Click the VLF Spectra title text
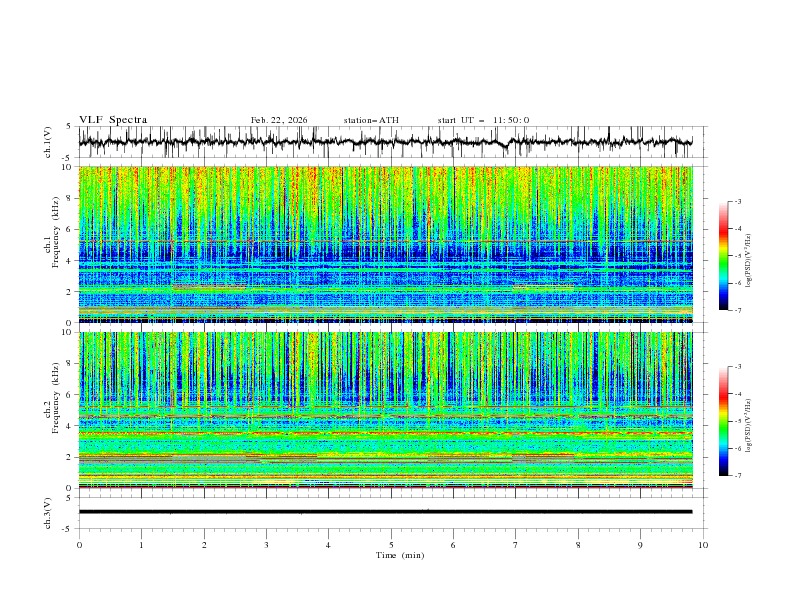792x612 pixels. [x=113, y=120]
